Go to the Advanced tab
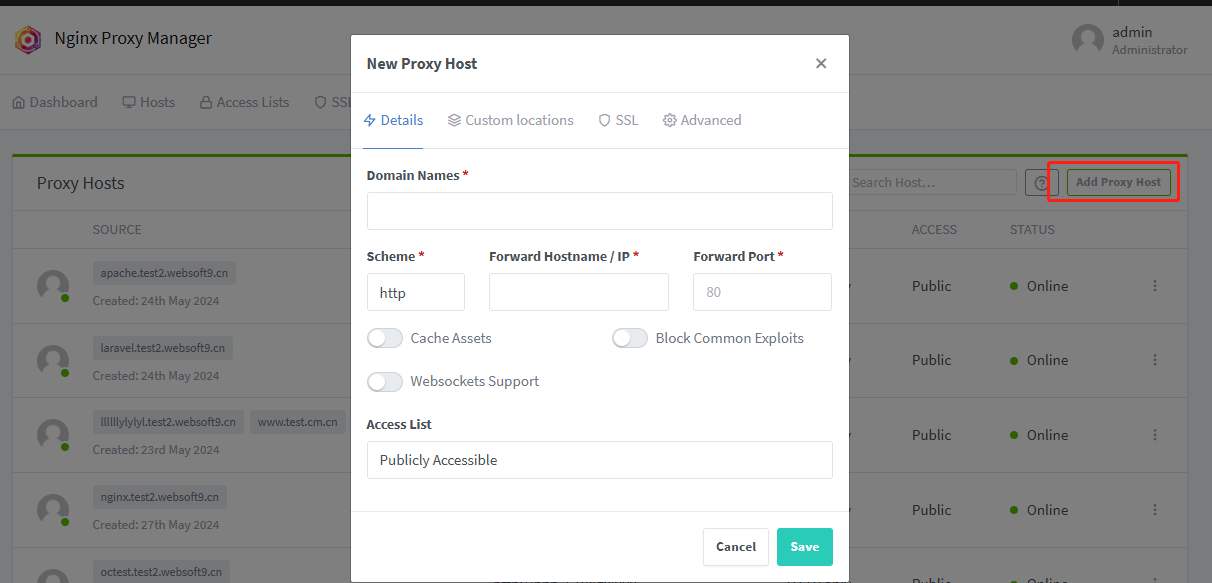The width and height of the screenshot is (1212, 583). (702, 120)
